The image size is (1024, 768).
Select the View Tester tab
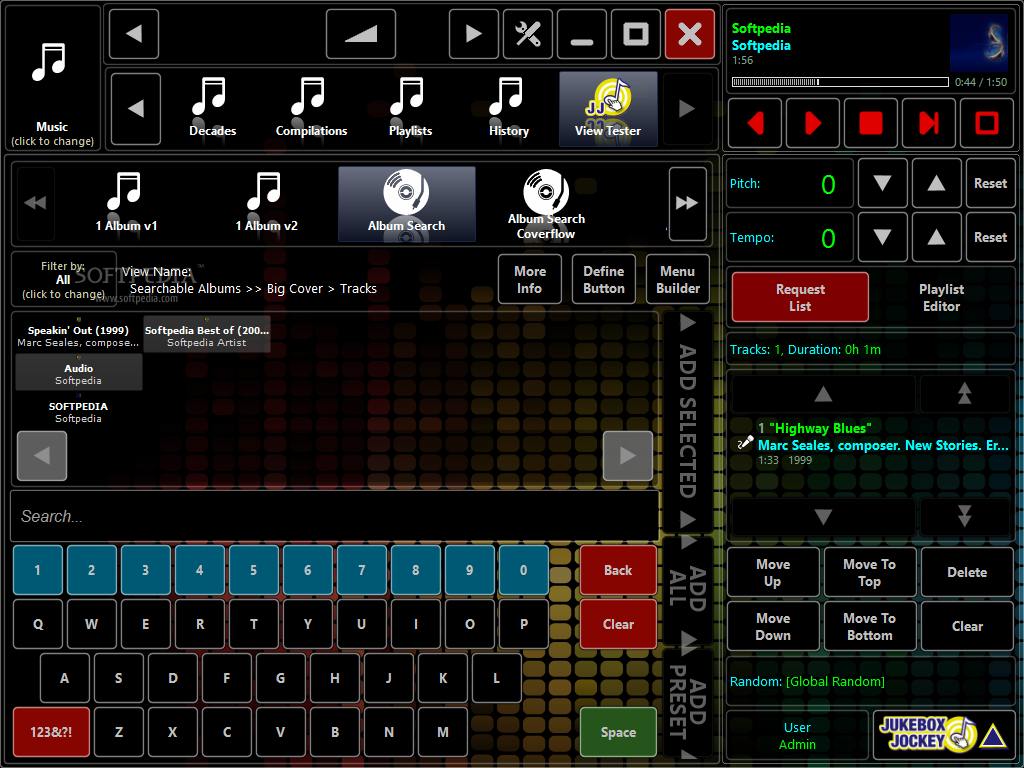point(608,108)
